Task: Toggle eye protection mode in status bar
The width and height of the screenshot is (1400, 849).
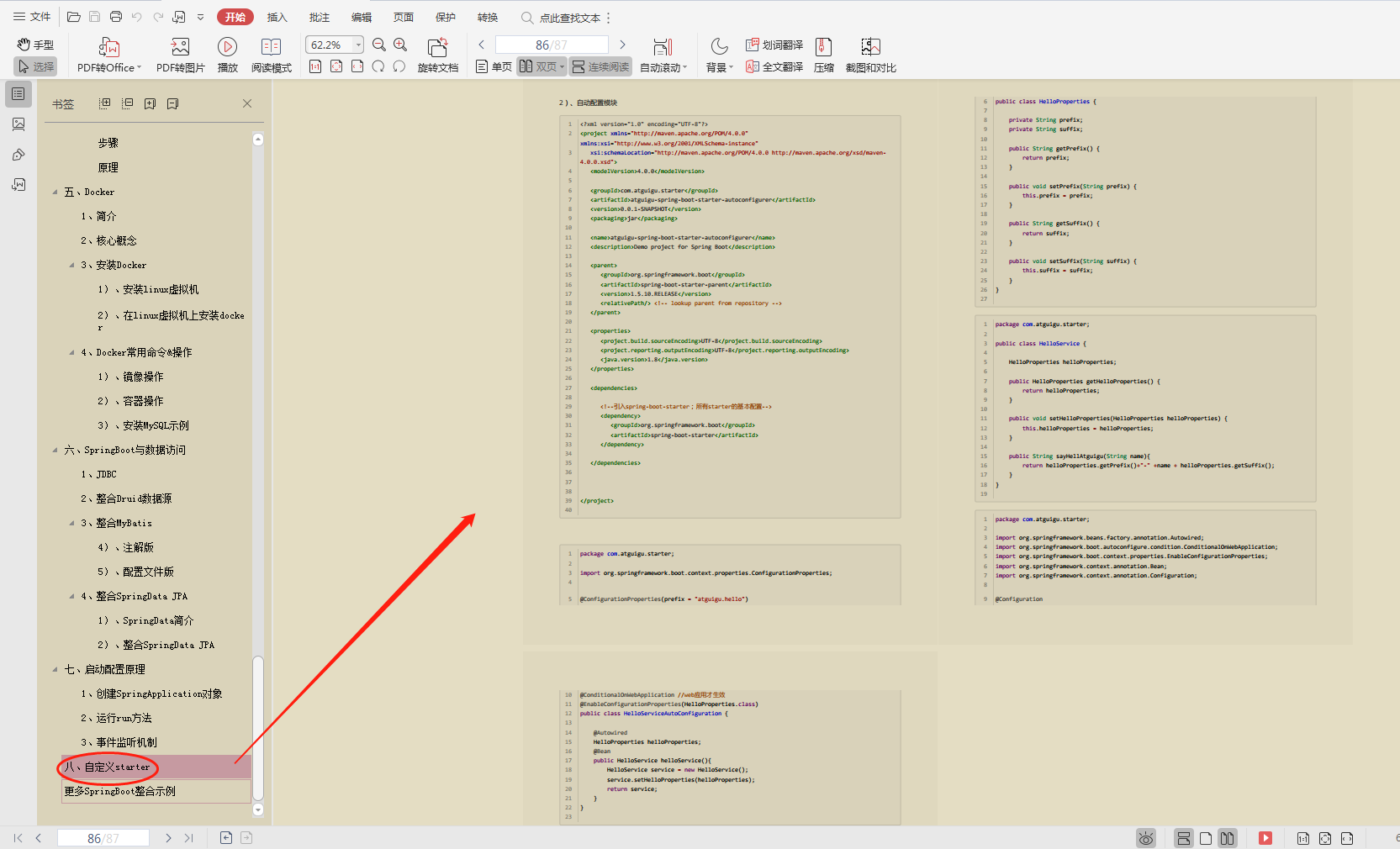Action: [x=1146, y=838]
